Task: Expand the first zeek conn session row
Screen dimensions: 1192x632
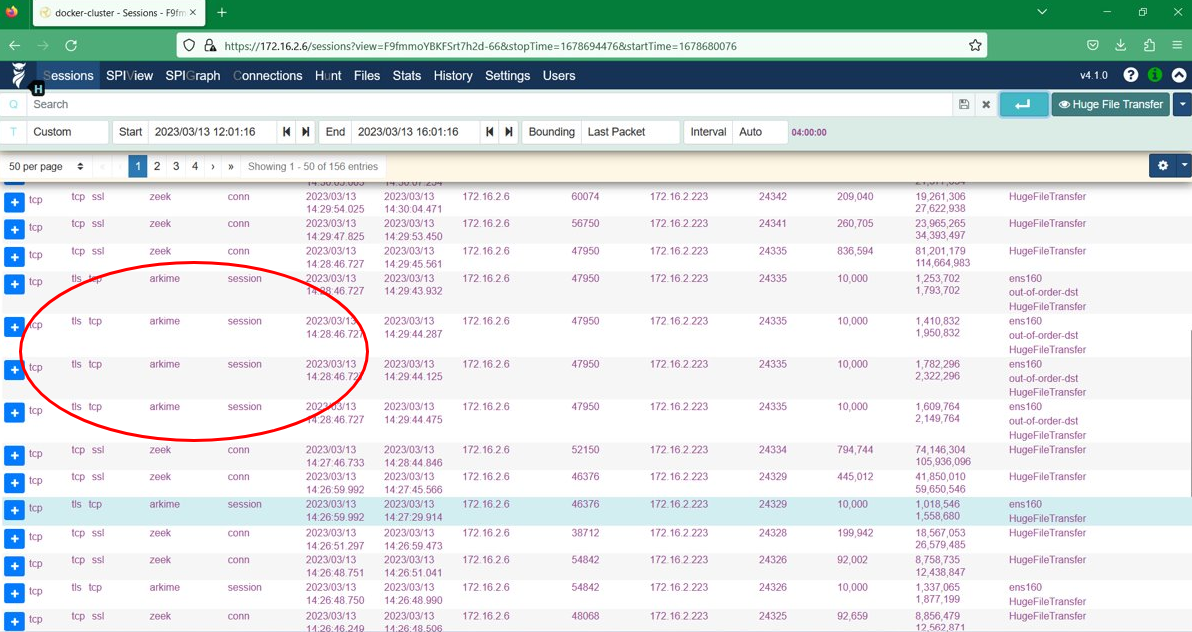Action: [14, 201]
